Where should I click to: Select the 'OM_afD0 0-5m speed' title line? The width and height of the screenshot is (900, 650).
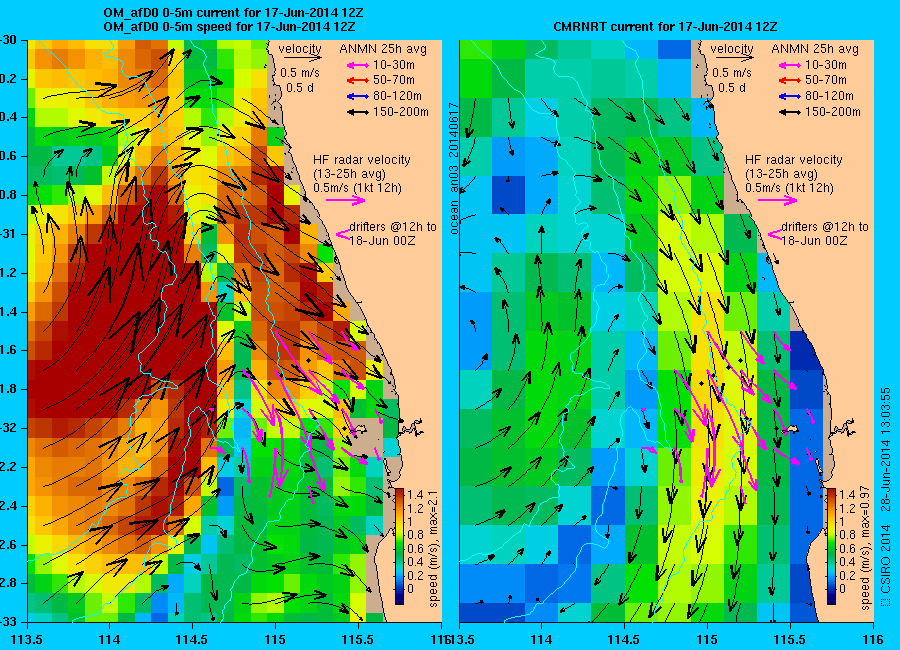[229, 27]
